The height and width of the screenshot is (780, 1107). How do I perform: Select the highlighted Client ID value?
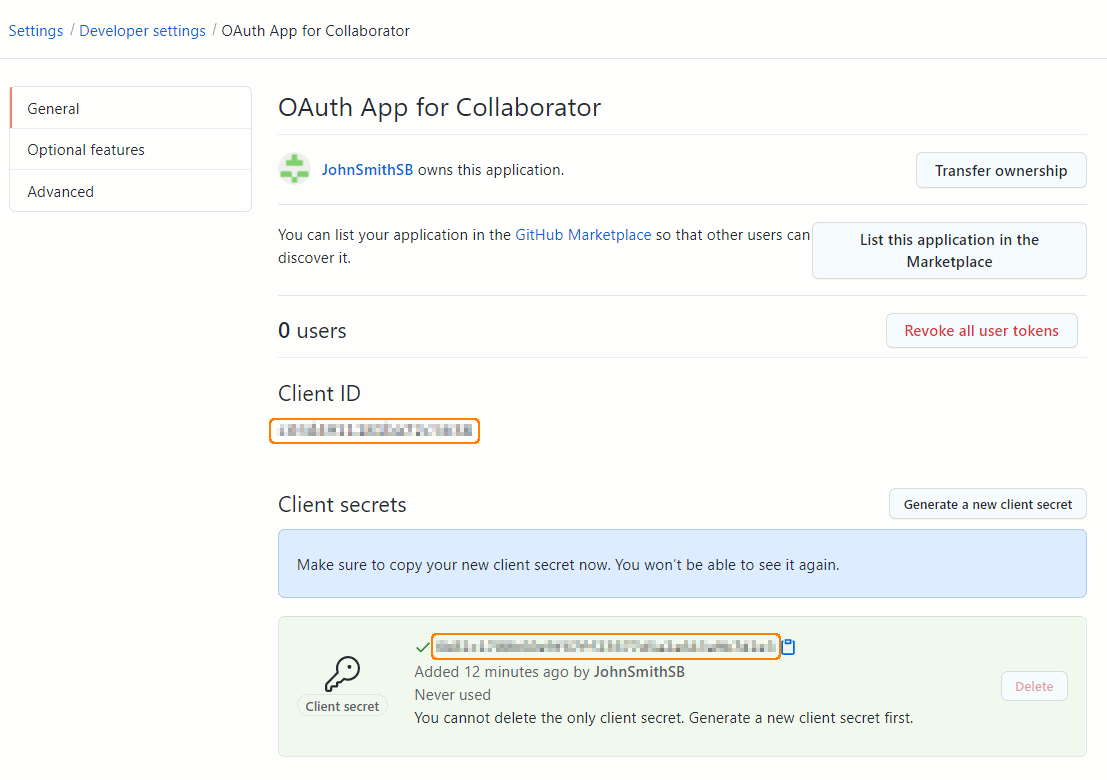pyautogui.click(x=374, y=431)
